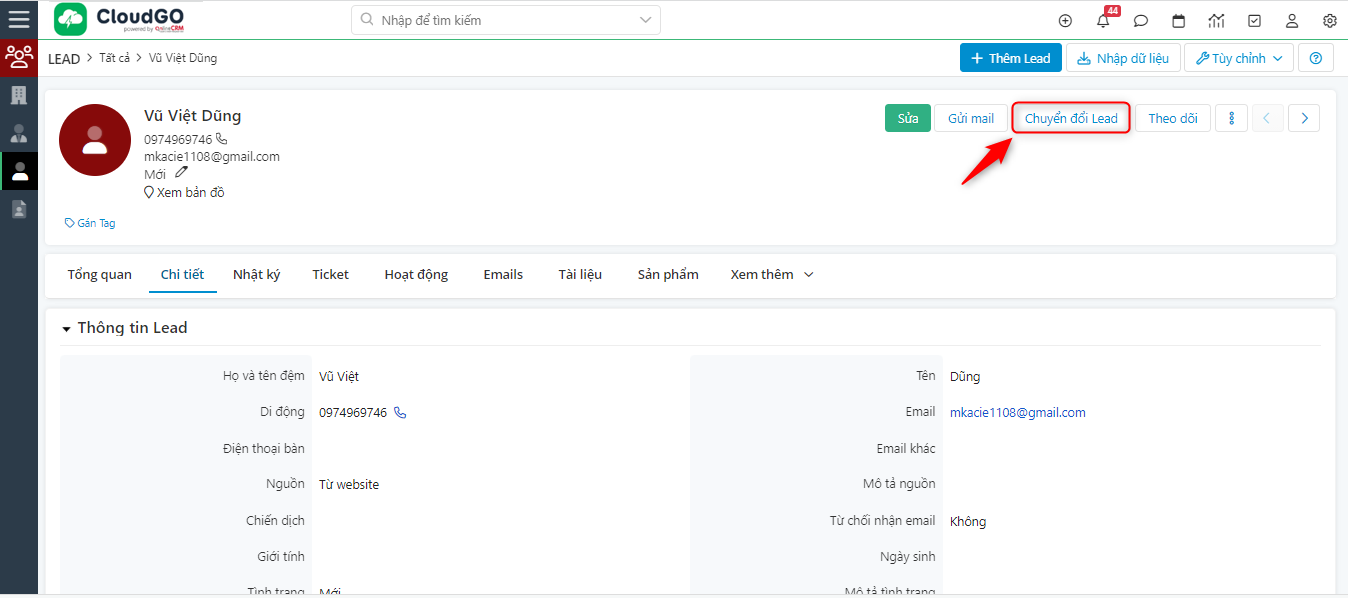
Task: Collapse the Thông tin Lead section
Action: [67, 329]
